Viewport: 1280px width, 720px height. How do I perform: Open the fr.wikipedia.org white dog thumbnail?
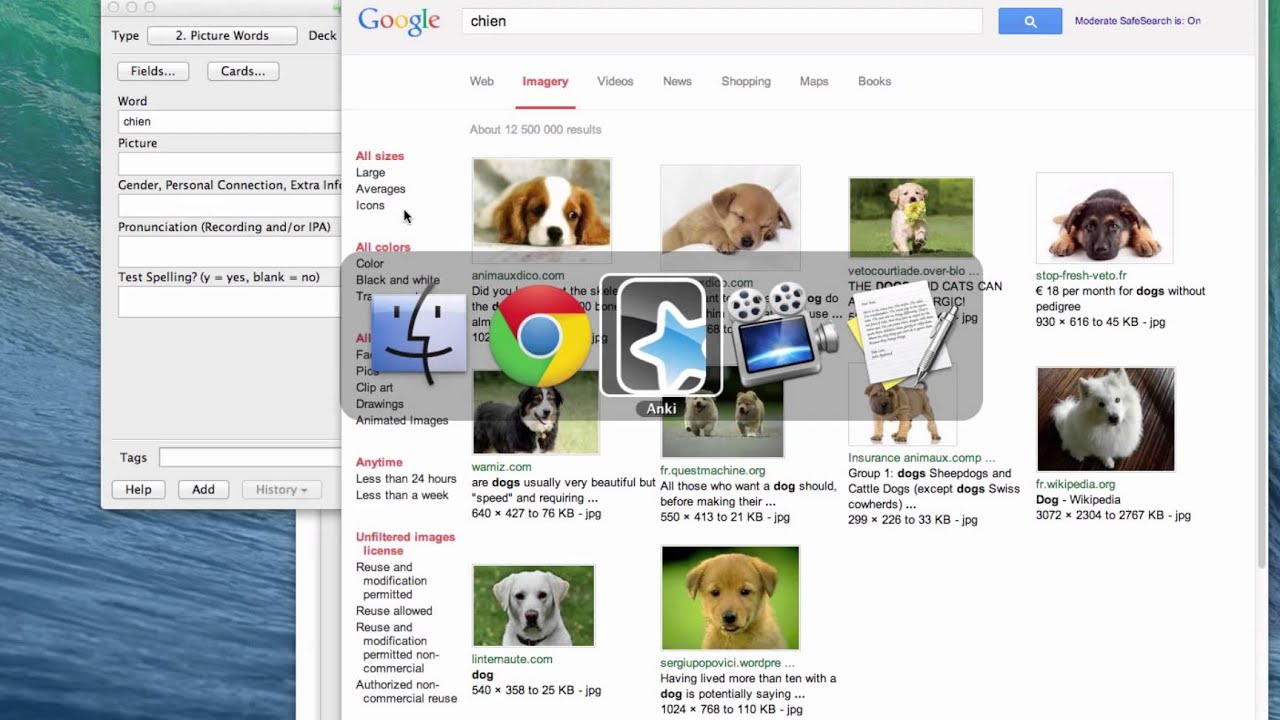tap(1105, 419)
